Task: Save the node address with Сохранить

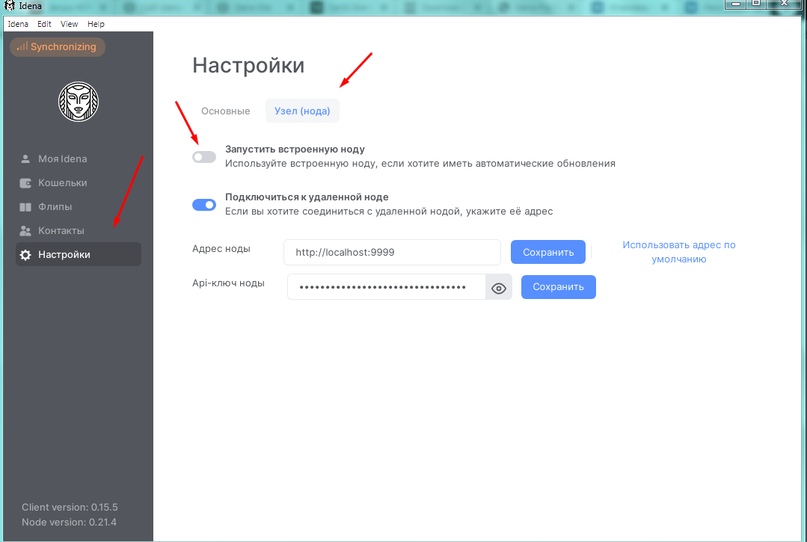Action: click(x=548, y=252)
